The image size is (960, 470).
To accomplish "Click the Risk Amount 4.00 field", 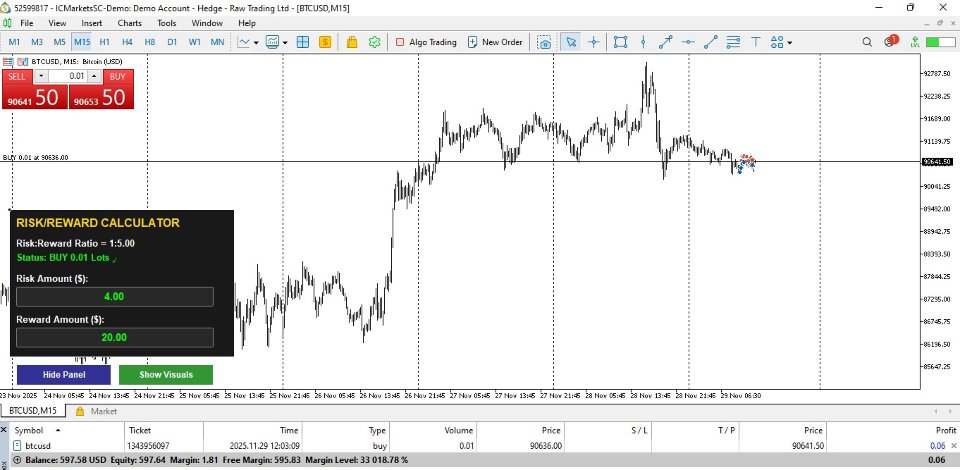I will [x=114, y=297].
